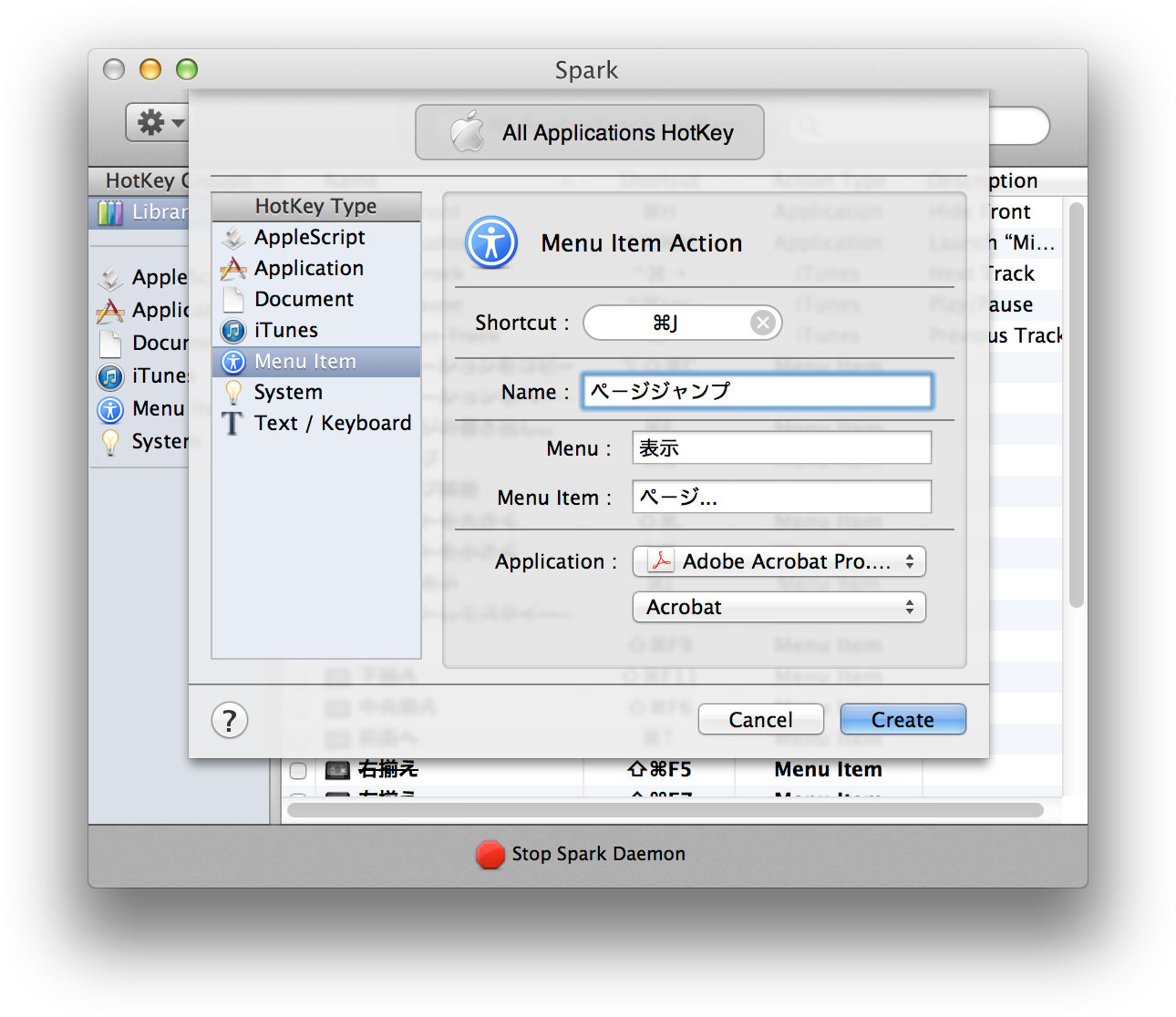Click the search field in the main toolbar

point(1019,126)
